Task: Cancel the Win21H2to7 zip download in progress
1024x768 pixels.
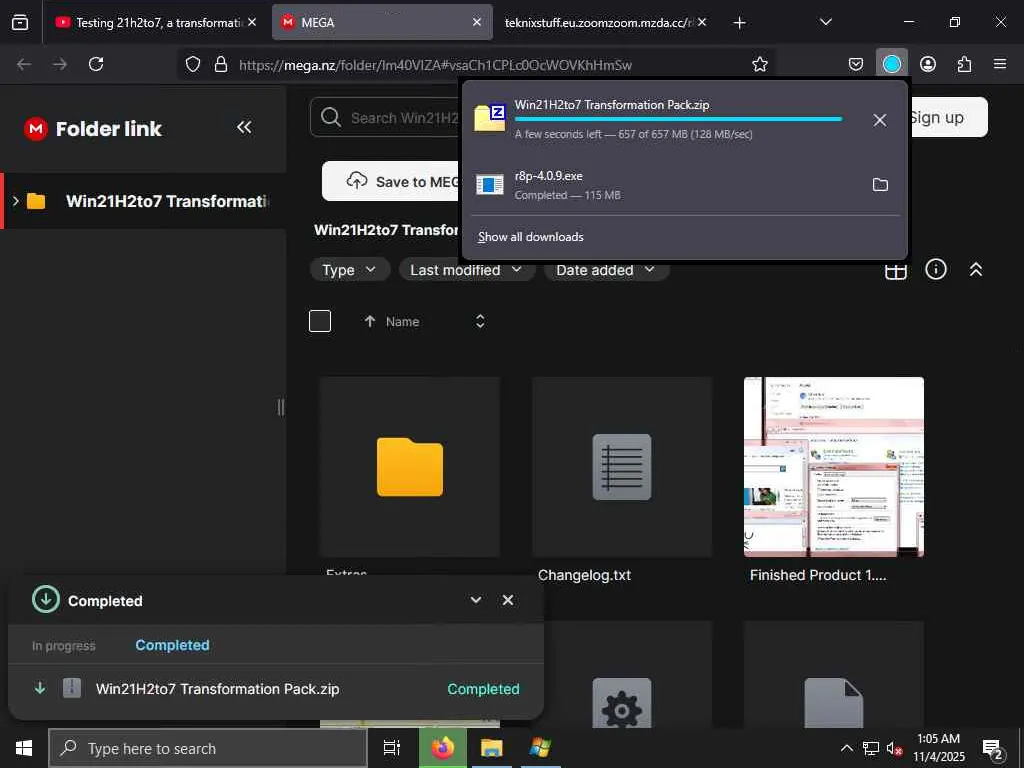Action: pyautogui.click(x=880, y=120)
